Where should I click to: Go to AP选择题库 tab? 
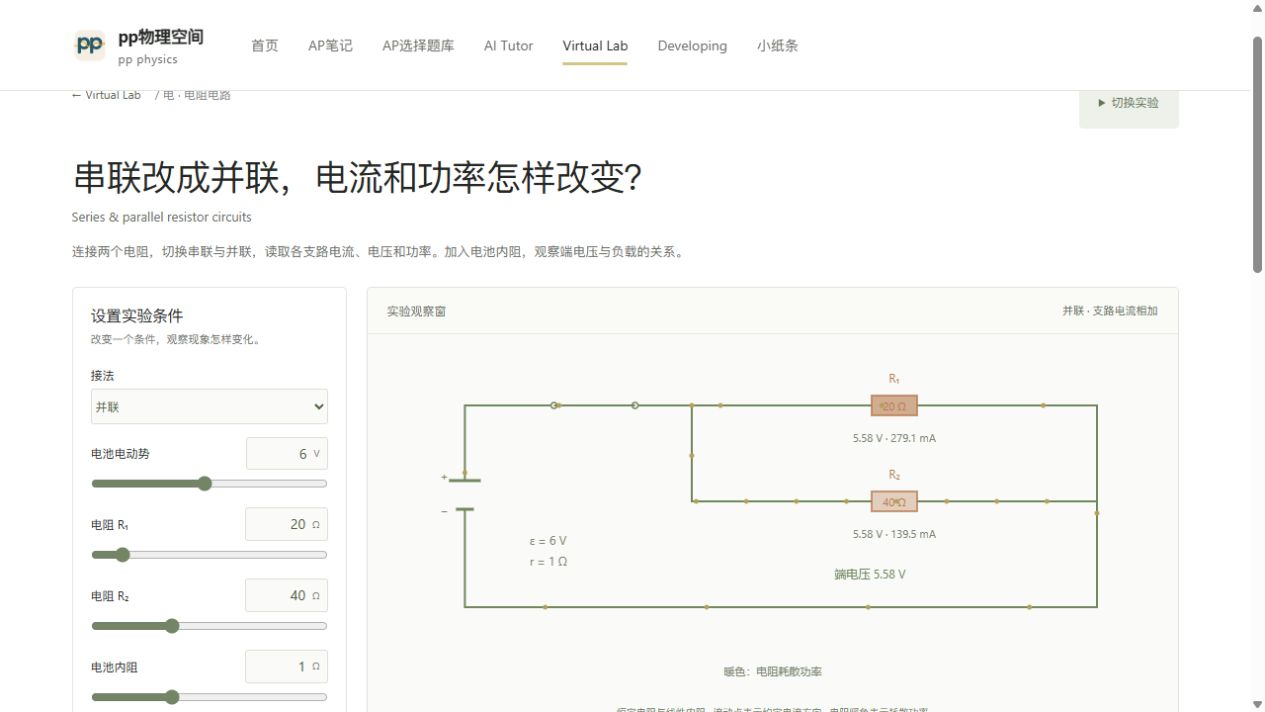[x=418, y=46]
